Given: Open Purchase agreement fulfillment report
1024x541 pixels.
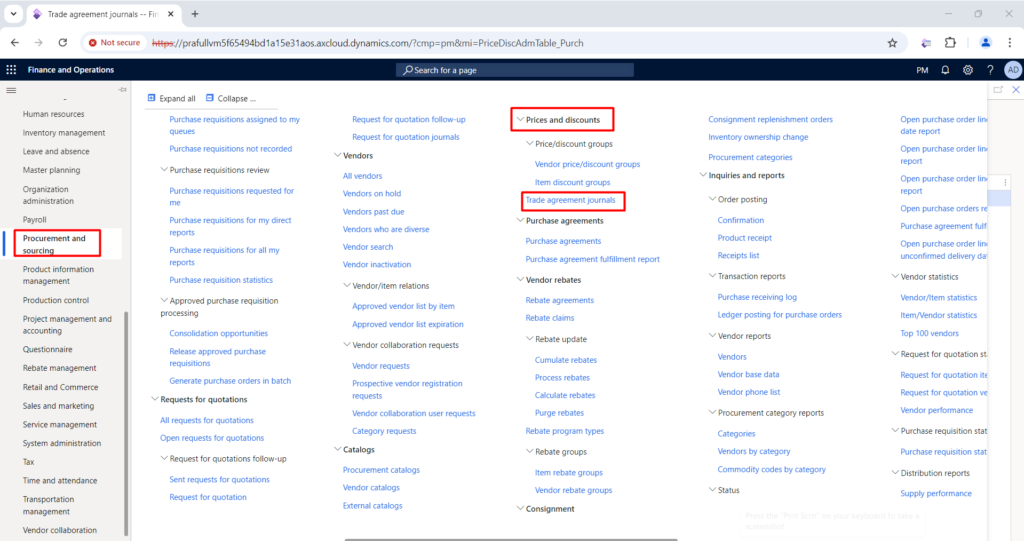Looking at the screenshot, I should (x=592, y=259).
